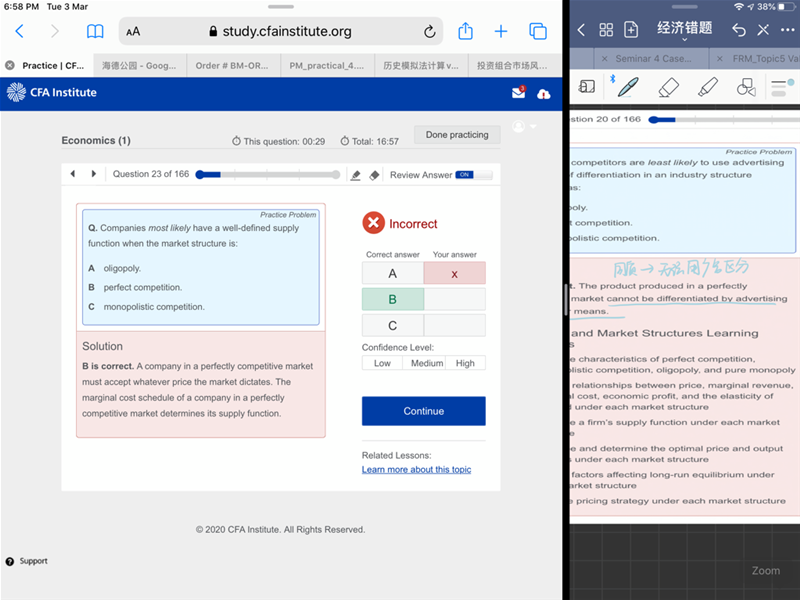Open pen stroke thickness and color settings
The height and width of the screenshot is (600, 800).
[782, 87]
